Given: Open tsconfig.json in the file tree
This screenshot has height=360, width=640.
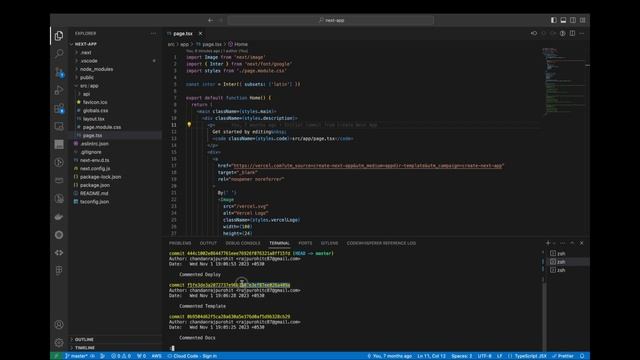Looking at the screenshot, I should (x=94, y=202).
